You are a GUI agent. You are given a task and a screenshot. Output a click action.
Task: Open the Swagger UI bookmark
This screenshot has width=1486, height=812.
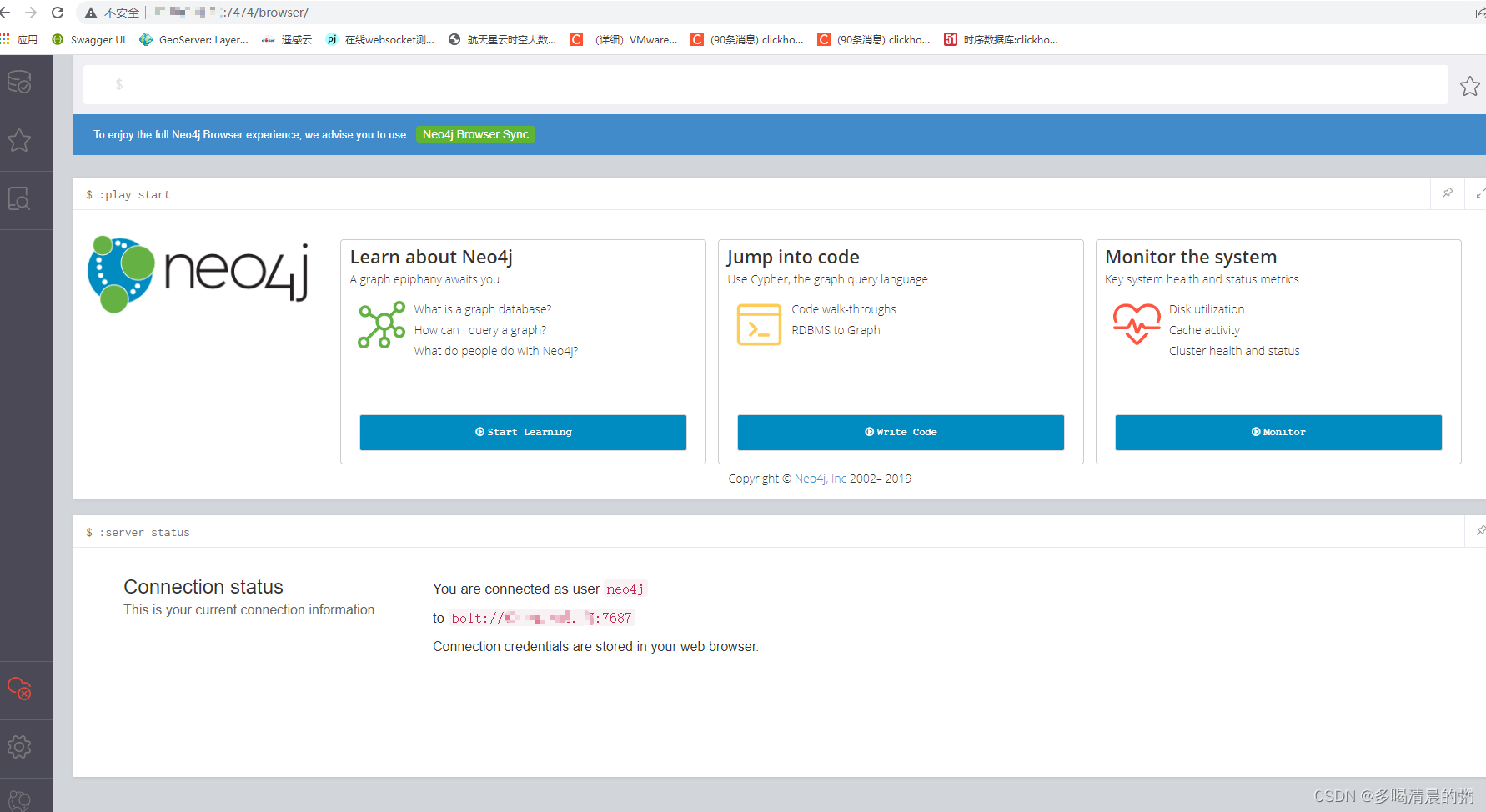[88, 39]
